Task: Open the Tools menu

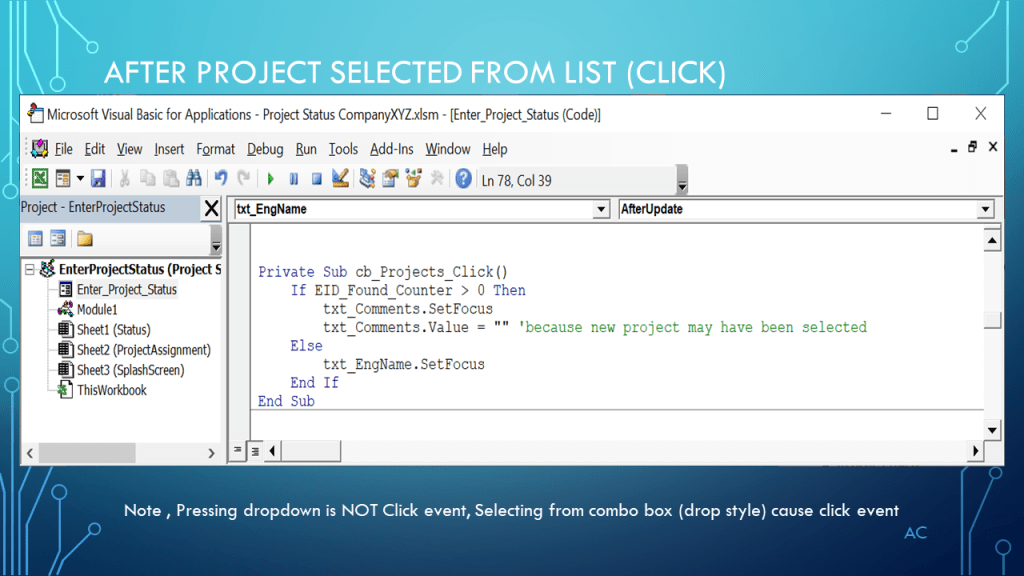Action: click(x=343, y=149)
